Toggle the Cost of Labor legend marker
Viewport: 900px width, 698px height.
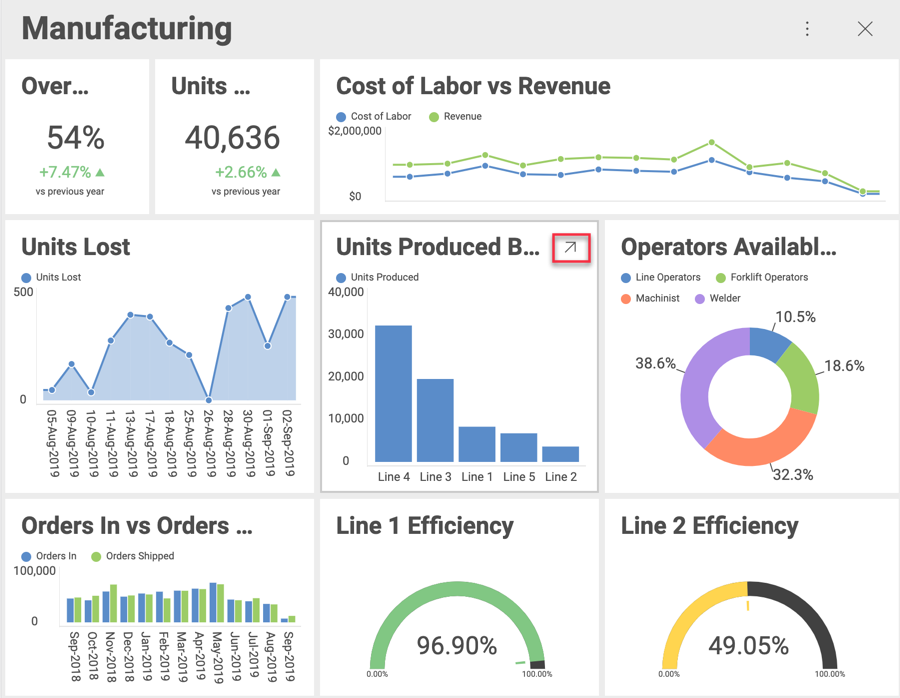coord(342,117)
